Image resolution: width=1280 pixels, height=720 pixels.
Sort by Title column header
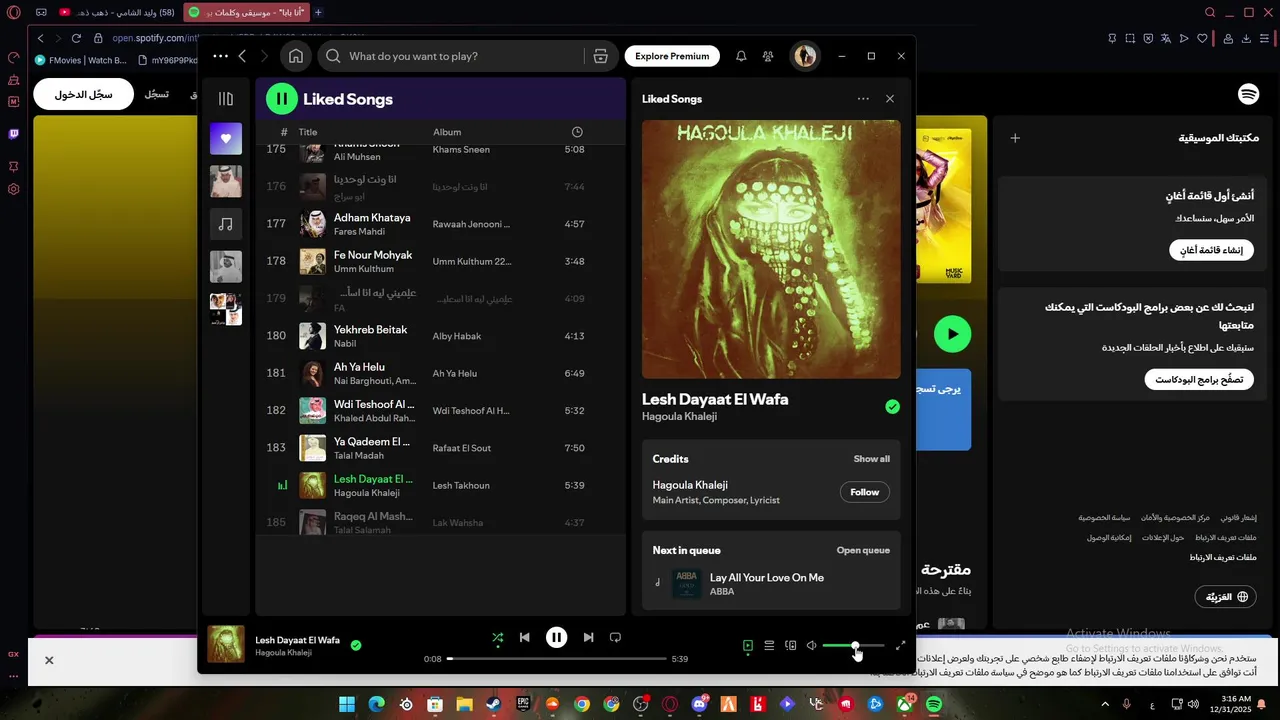[x=308, y=132]
